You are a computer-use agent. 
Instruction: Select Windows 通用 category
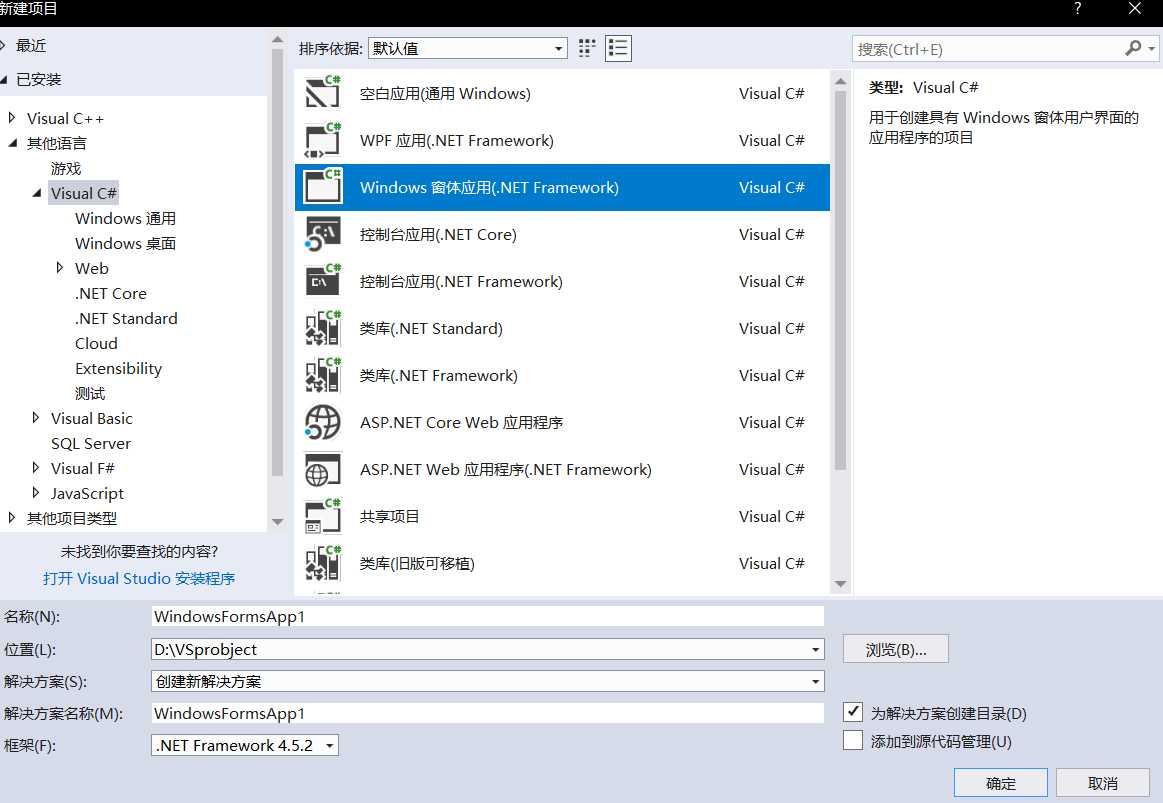click(125, 218)
